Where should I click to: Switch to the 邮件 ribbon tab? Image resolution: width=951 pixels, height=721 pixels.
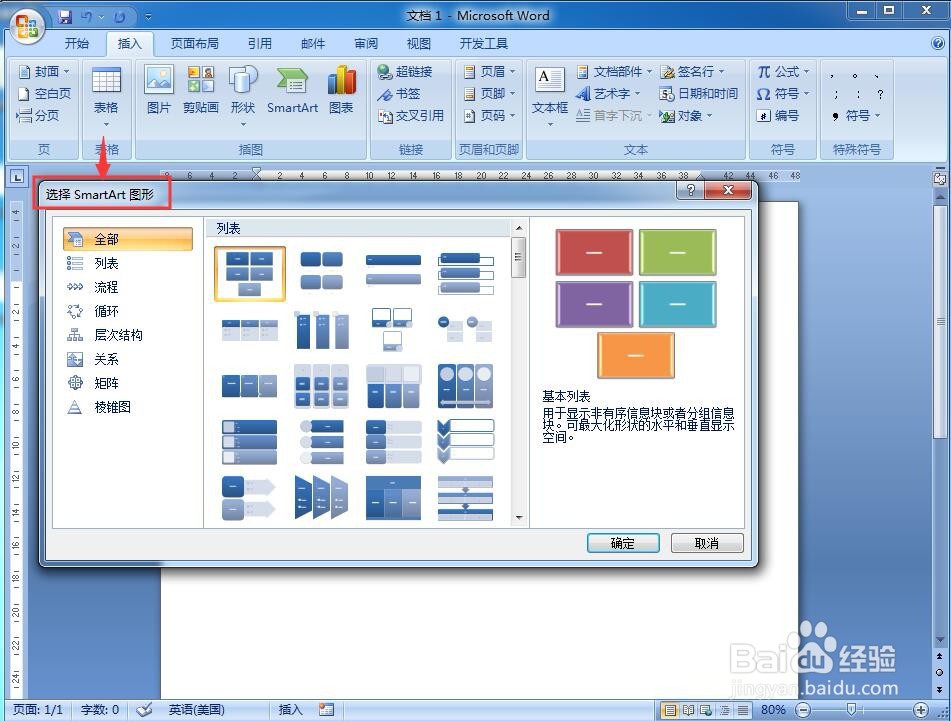coord(313,44)
